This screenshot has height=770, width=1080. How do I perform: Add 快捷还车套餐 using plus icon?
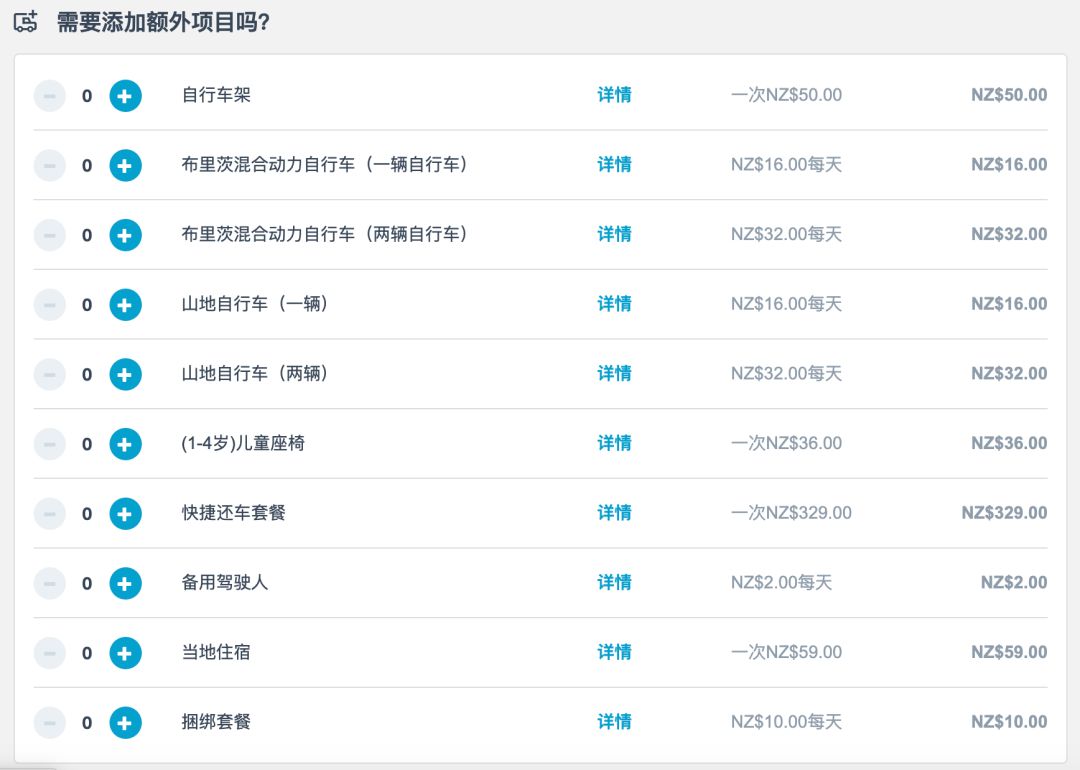pos(125,513)
